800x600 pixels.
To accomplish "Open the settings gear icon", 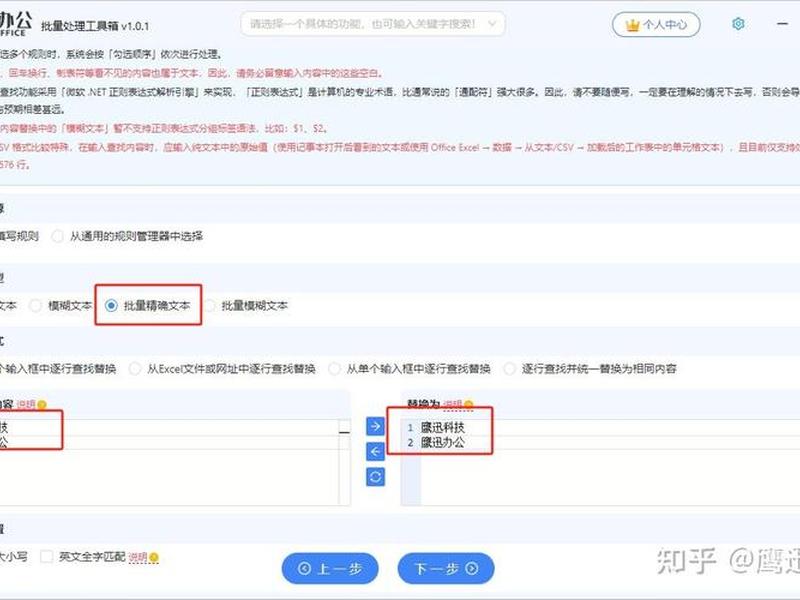I will point(738,23).
